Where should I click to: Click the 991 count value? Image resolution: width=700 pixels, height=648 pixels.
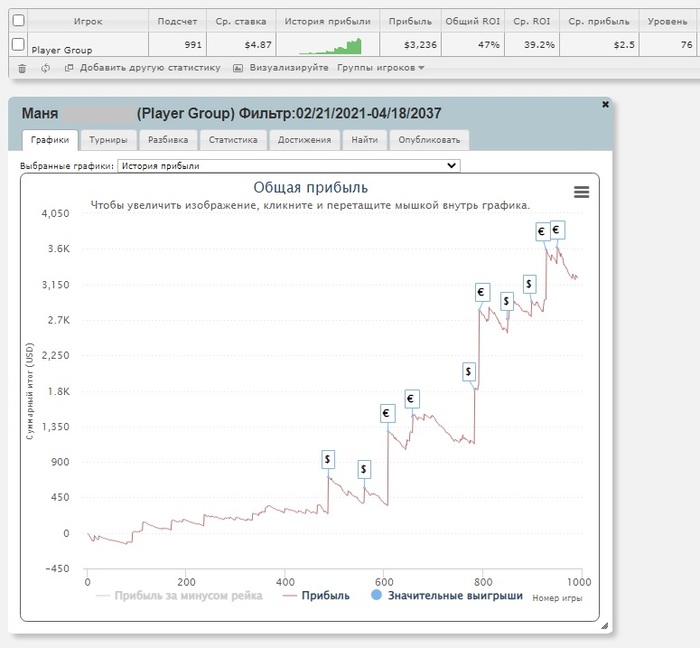click(x=193, y=45)
